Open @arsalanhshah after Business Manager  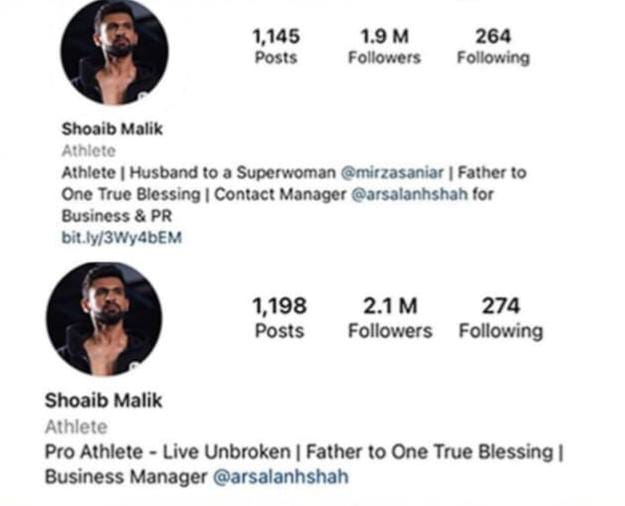(281, 477)
